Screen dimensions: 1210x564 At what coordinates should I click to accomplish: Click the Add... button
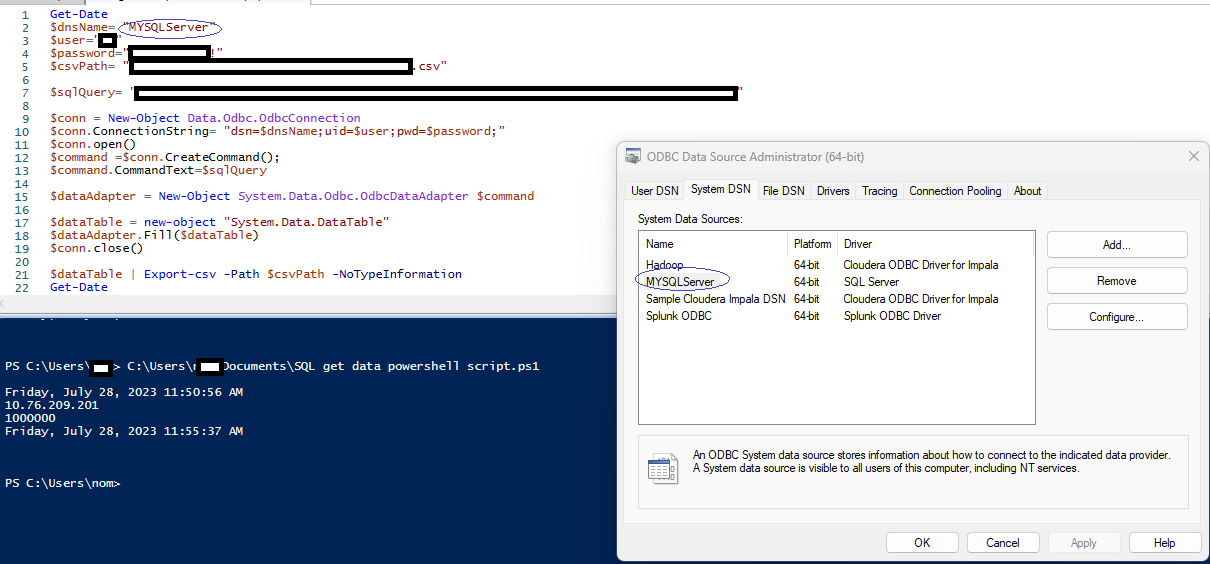click(1117, 245)
